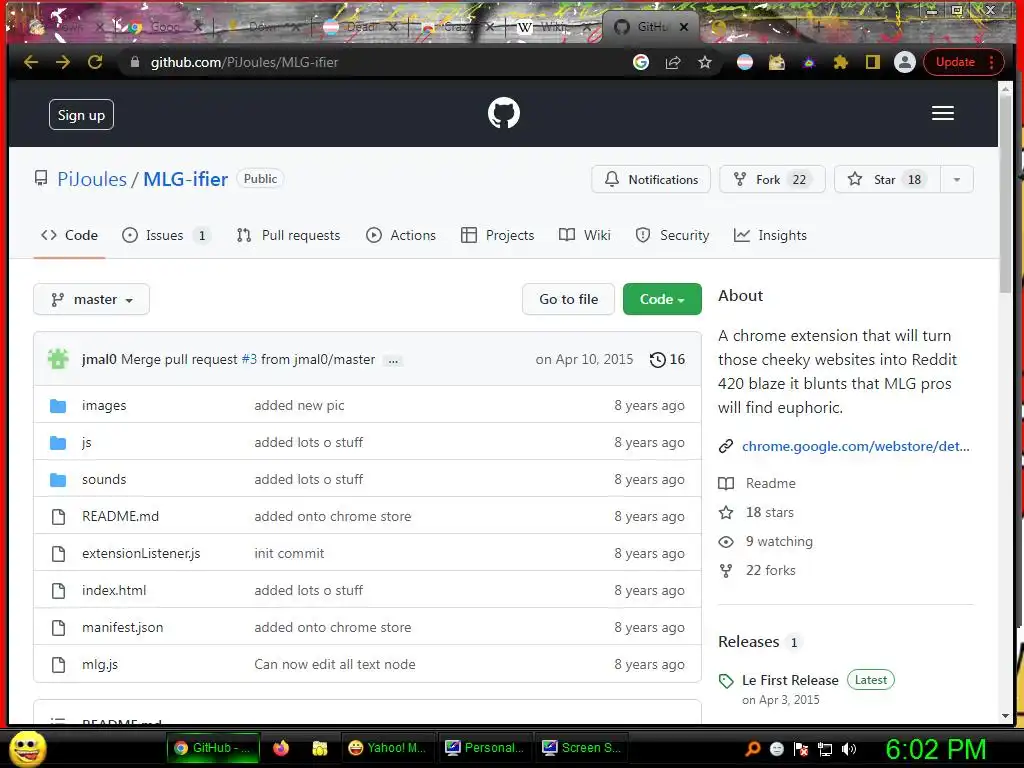Open the browser side panel icon
The image size is (1024, 768).
[x=872, y=62]
